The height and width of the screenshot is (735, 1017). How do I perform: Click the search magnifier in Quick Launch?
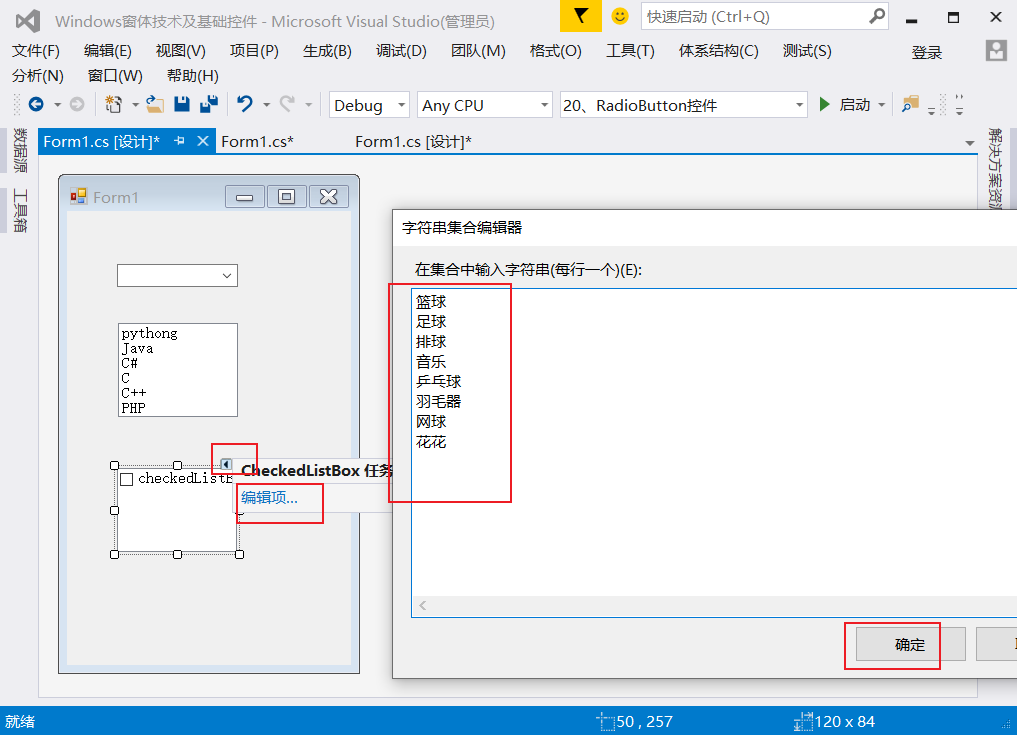coord(877,16)
